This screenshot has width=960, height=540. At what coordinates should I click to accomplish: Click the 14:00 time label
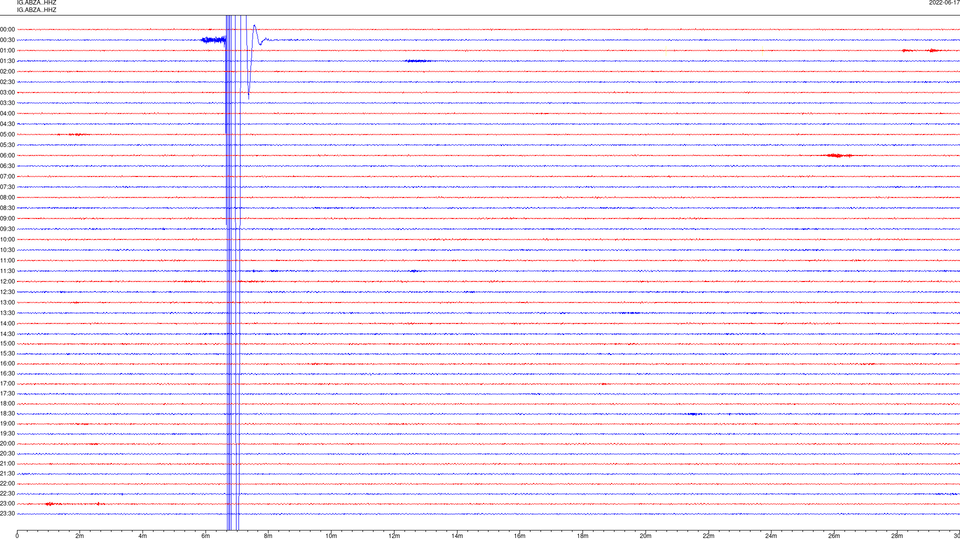click(x=7, y=323)
